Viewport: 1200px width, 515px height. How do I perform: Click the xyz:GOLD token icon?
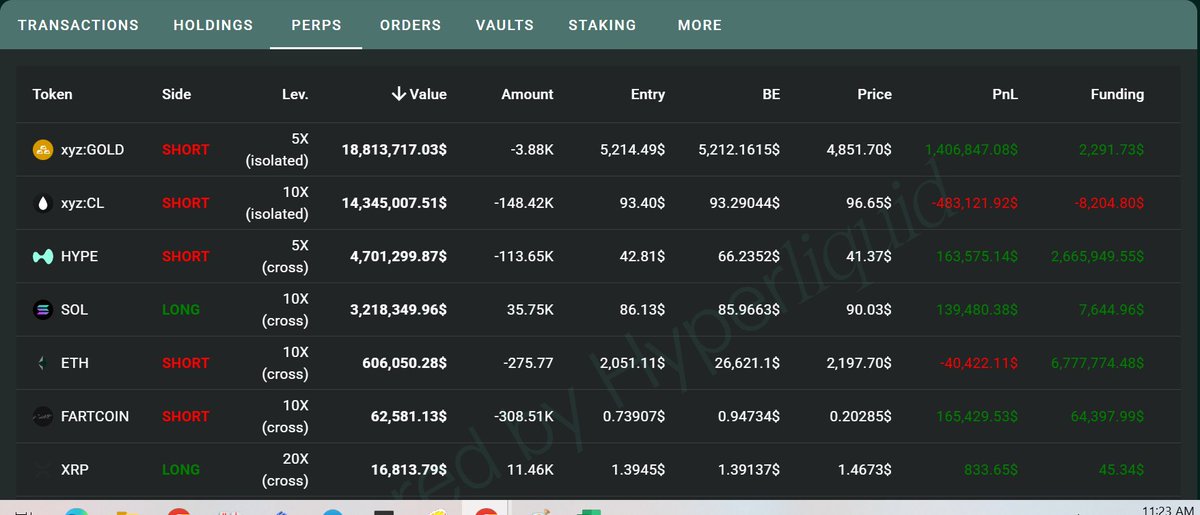pyautogui.click(x=43, y=150)
